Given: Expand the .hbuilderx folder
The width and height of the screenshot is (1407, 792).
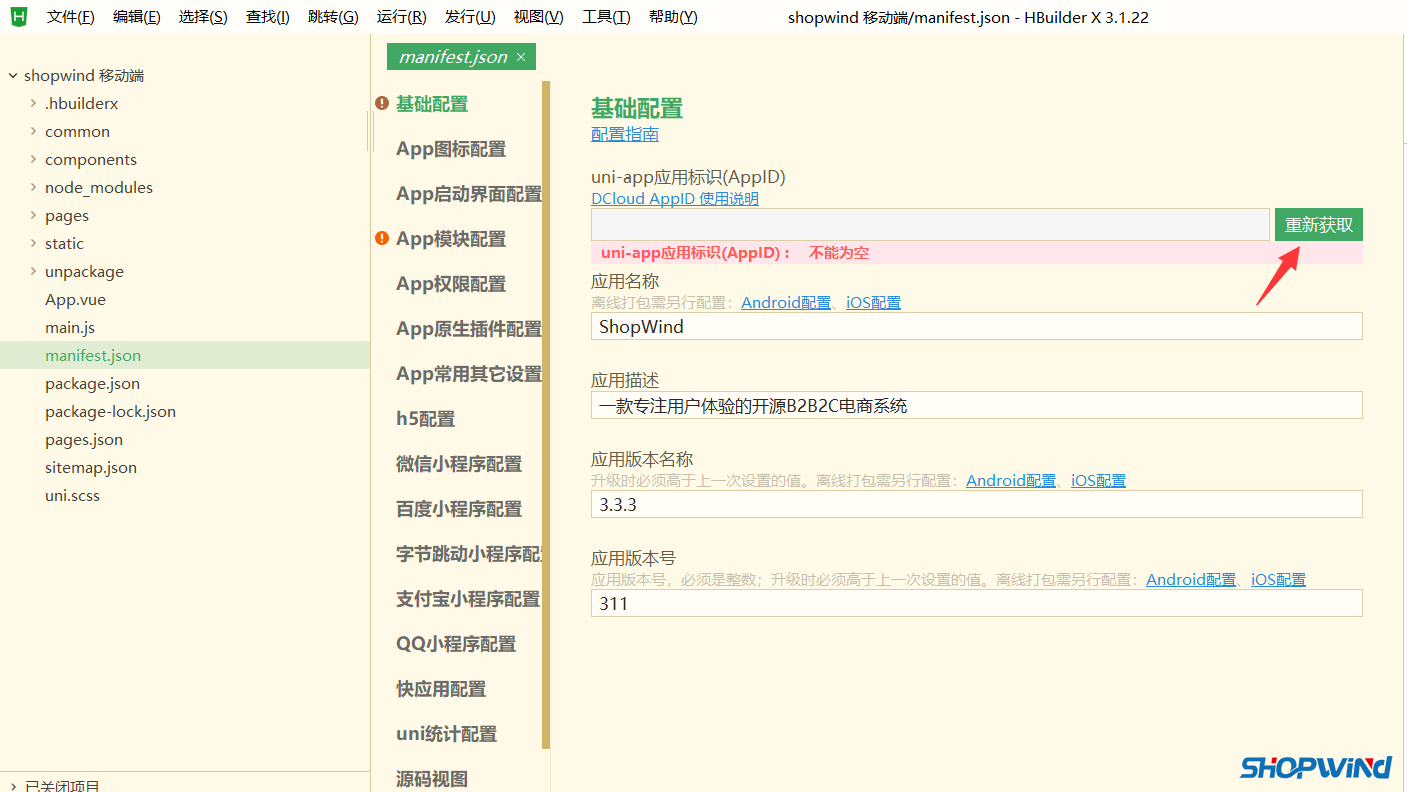Looking at the screenshot, I should pos(33,104).
